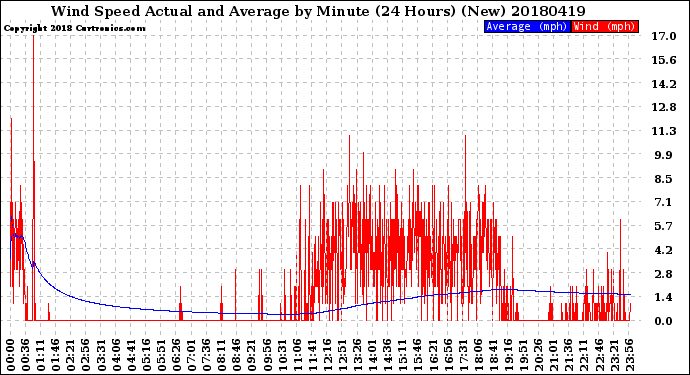This screenshot has height=375, width=690.
Task: Click the 01:46 time axis label
Action: coord(55,355)
